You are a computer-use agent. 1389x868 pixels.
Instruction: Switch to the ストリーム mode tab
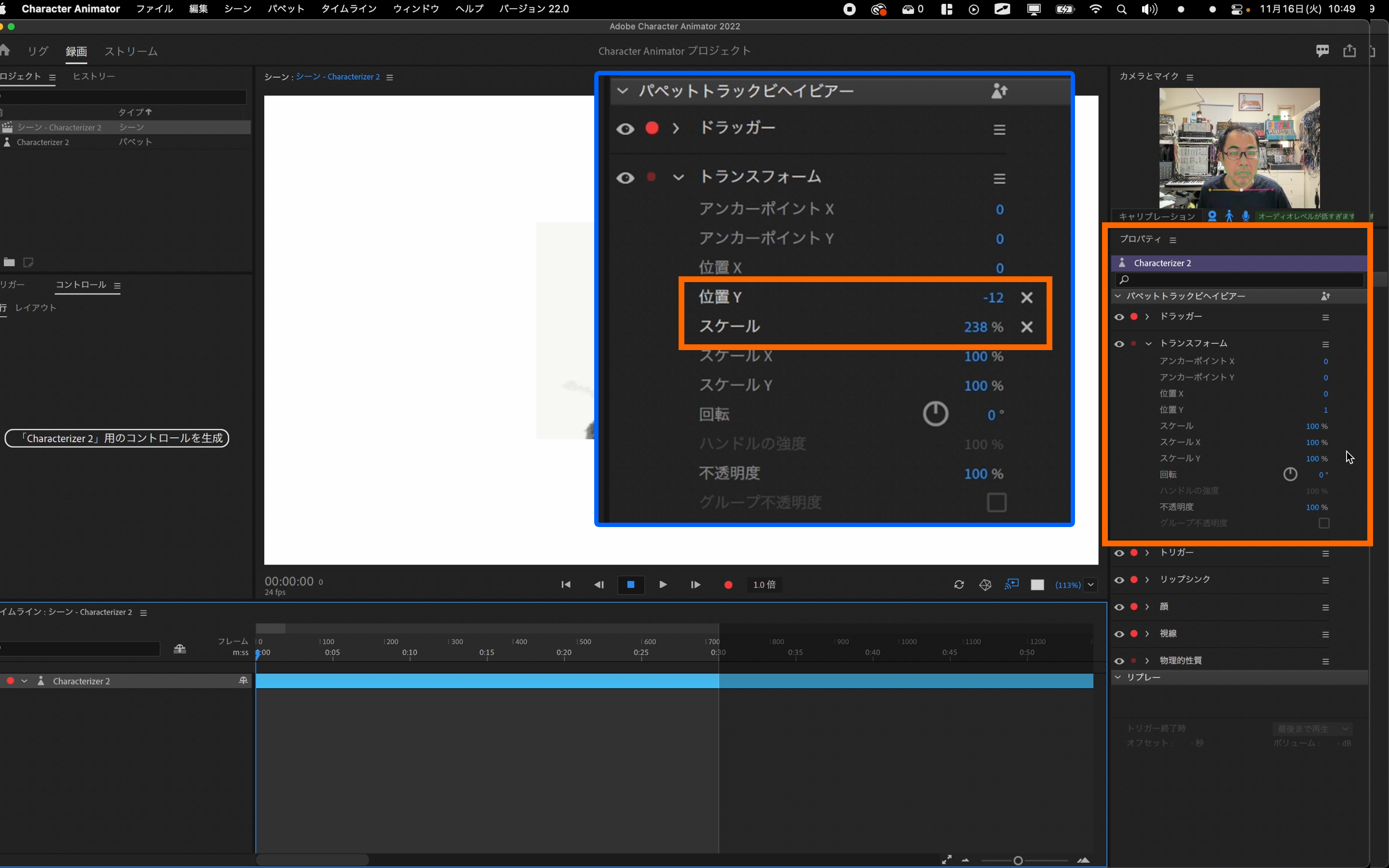(131, 51)
